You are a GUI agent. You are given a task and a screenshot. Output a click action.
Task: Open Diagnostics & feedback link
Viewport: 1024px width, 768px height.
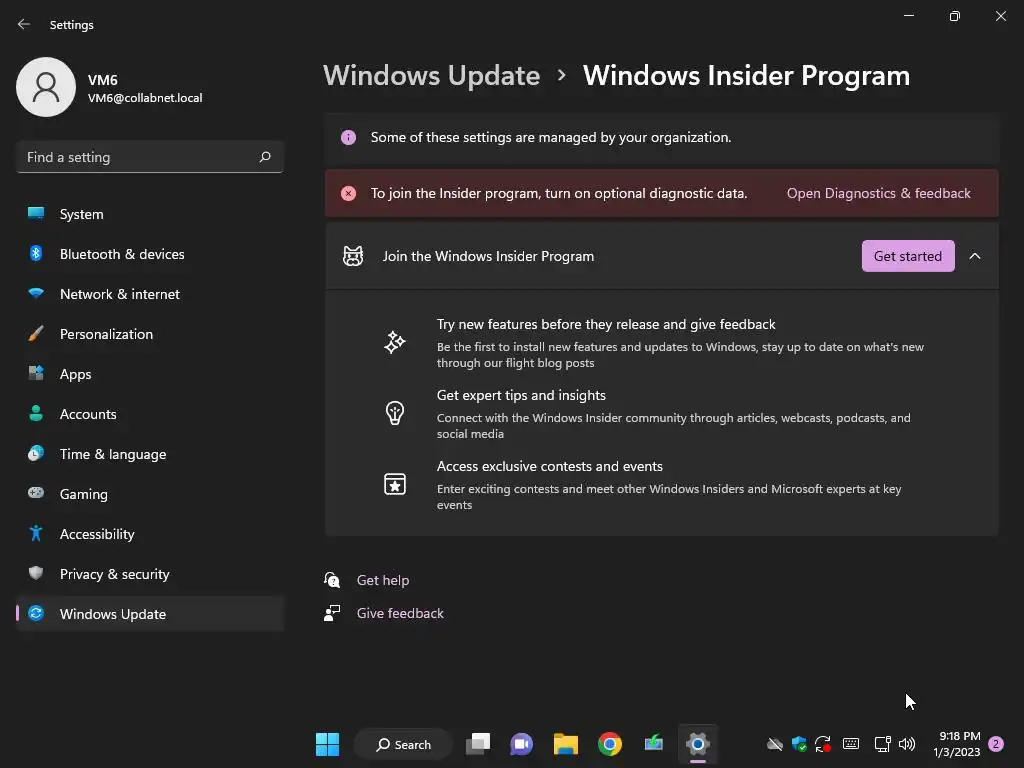coord(878,193)
